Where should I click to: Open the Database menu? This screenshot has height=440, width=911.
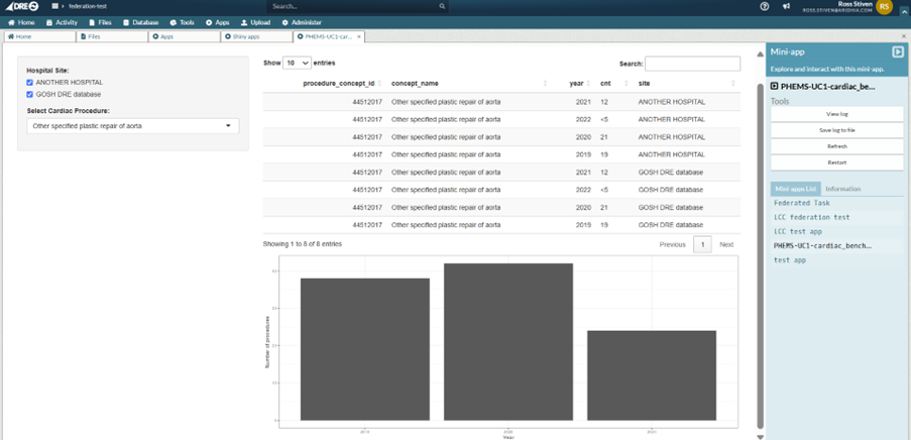coord(141,22)
